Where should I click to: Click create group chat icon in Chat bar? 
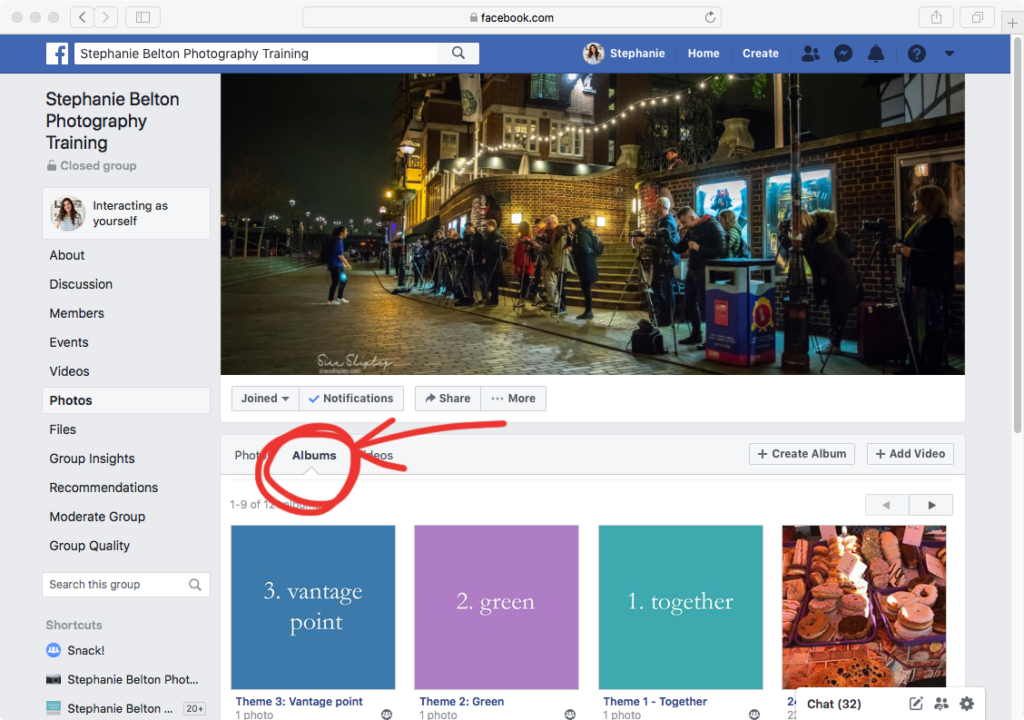tap(941, 704)
